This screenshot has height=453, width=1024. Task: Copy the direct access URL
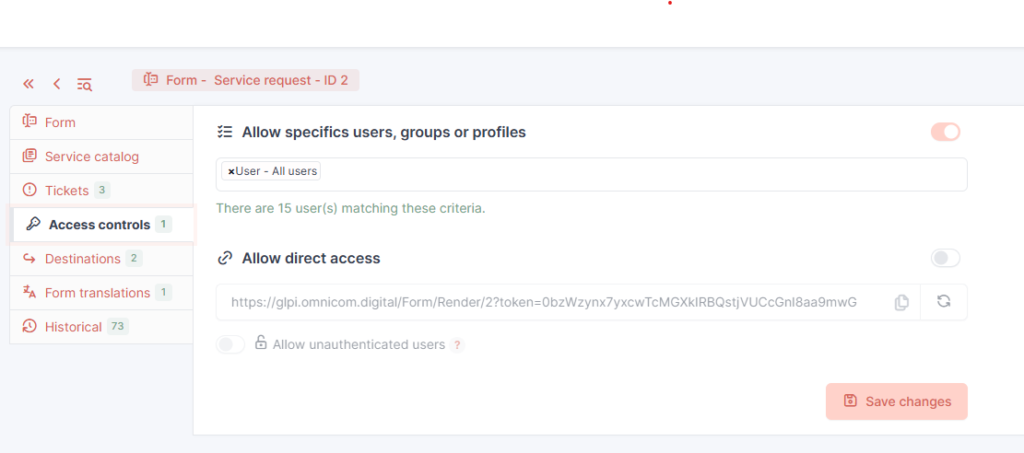(x=901, y=302)
